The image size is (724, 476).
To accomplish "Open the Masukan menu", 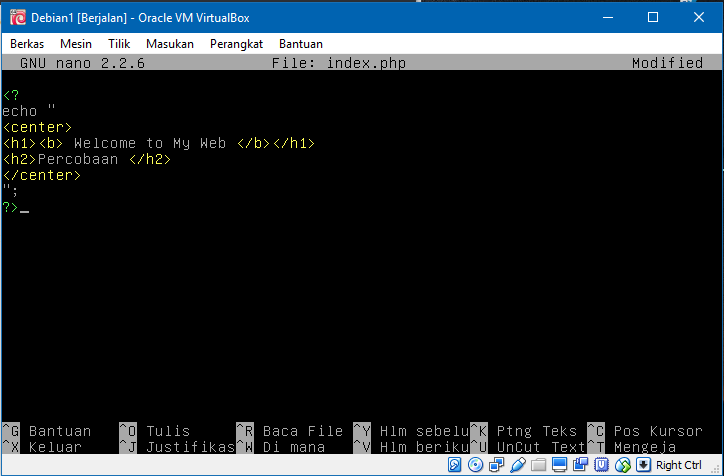I will click(170, 44).
